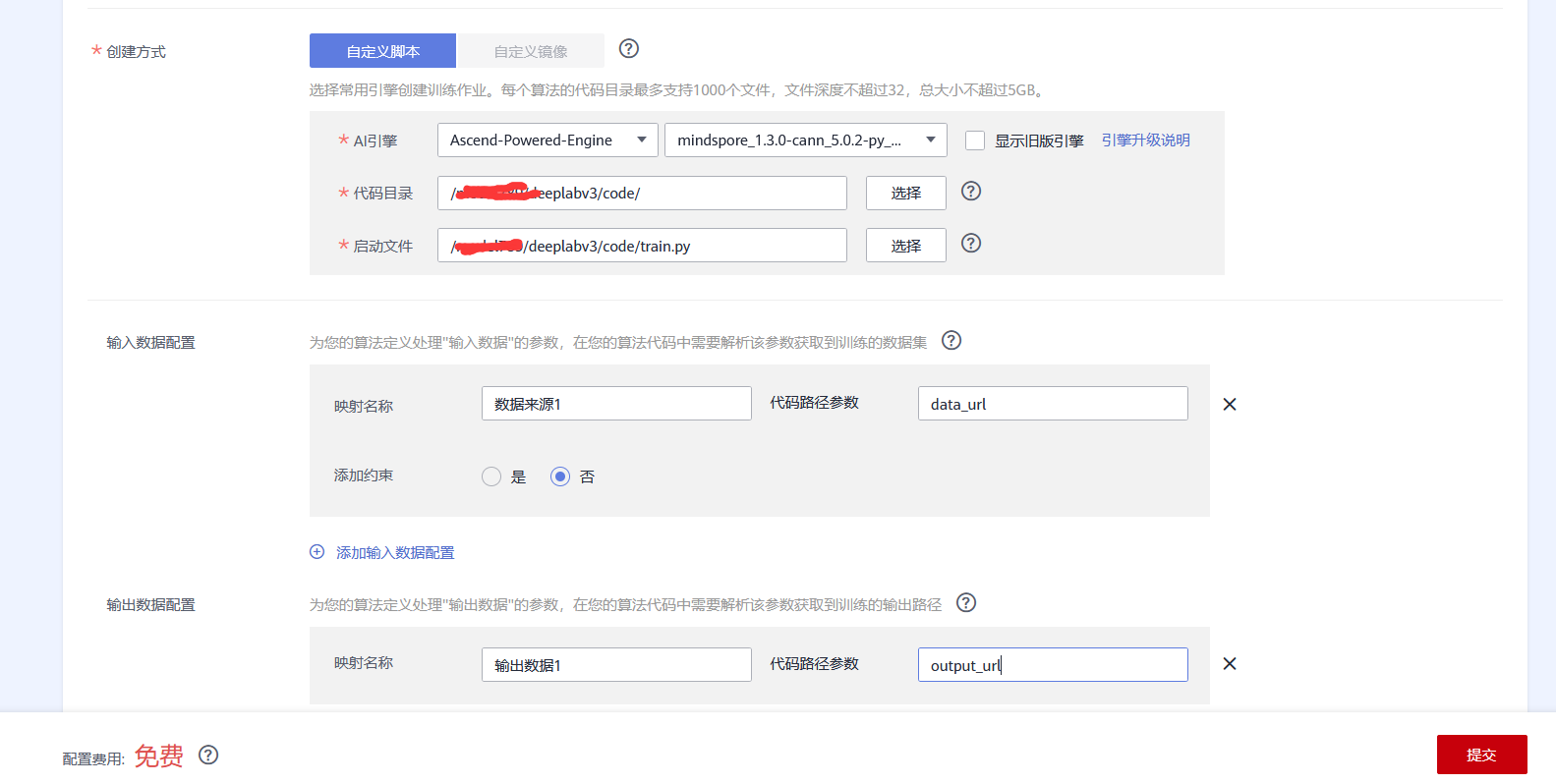
Task: Edit the 输出数据1 mapping name field
Action: 616,665
